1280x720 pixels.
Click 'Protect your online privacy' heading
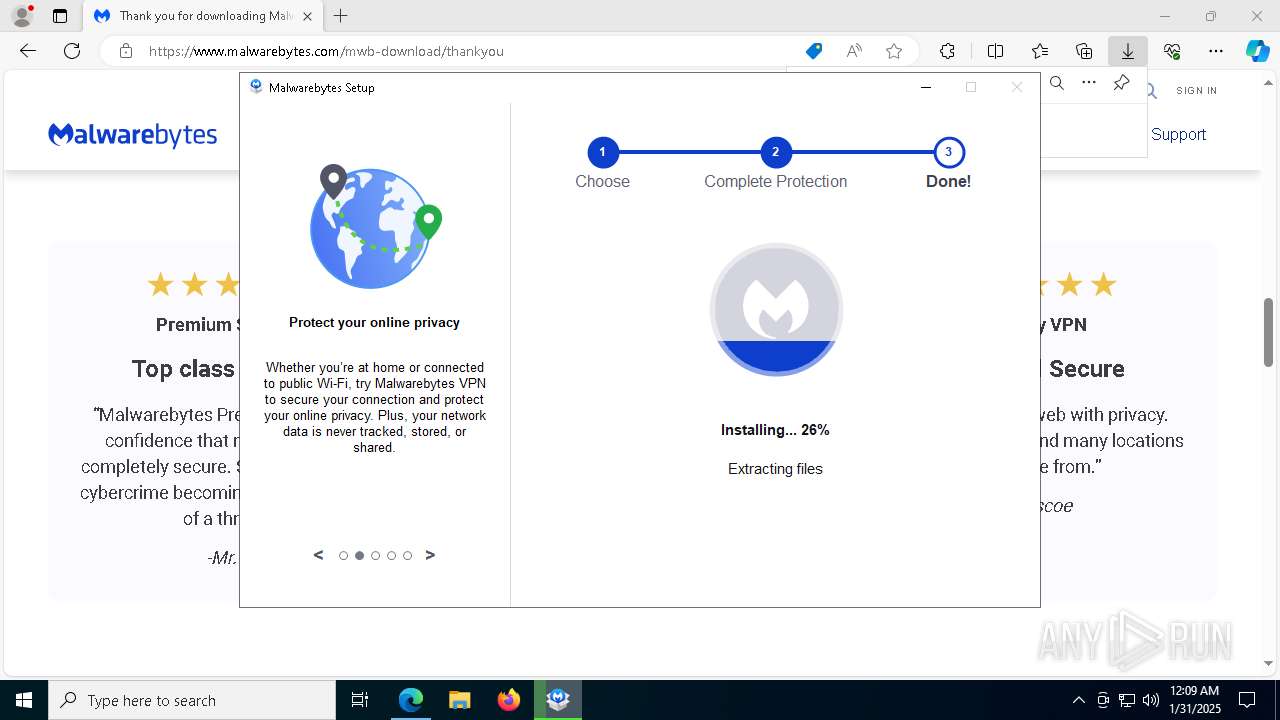[x=374, y=322]
